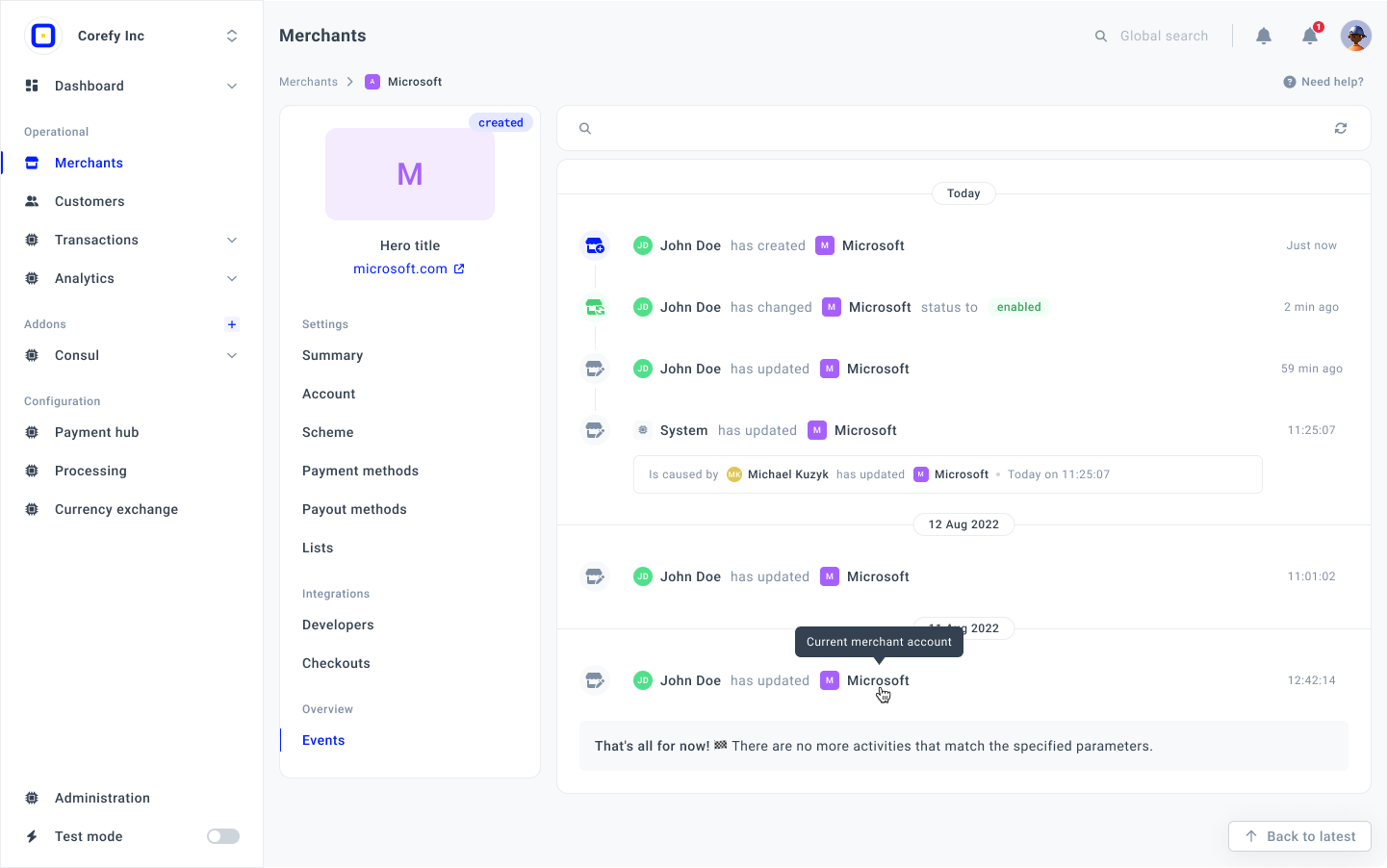Click Need help? link
This screenshot has height=868, width=1387.
coord(1323,82)
